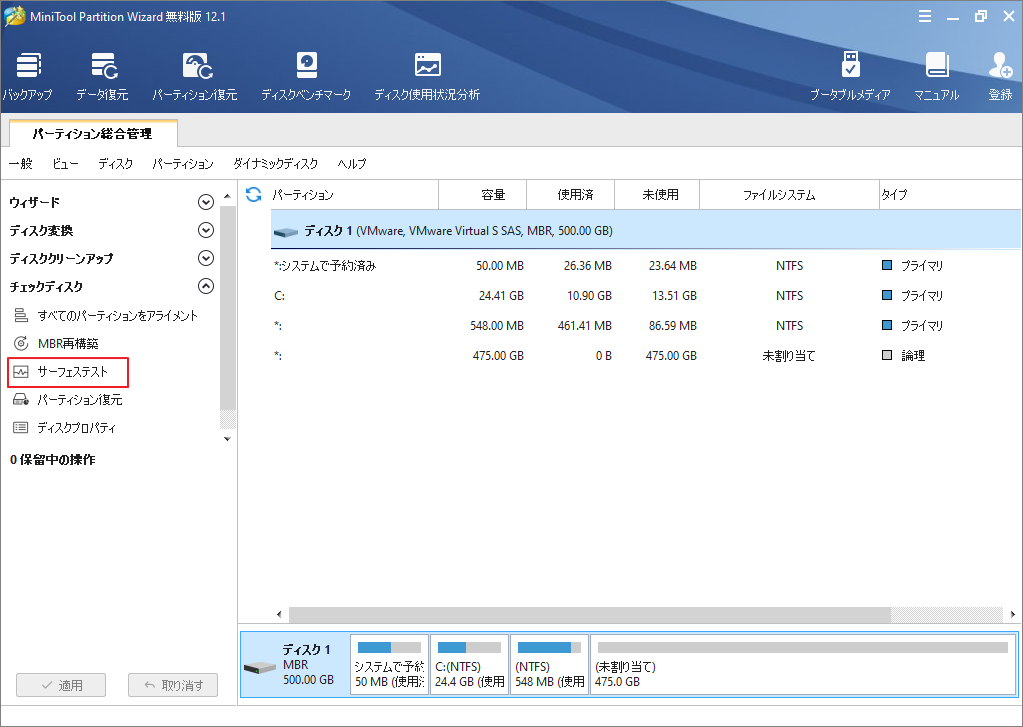Screen dimensions: 1023x727
Task: Open the ダイナミックディスク menu
Action: (x=275, y=163)
